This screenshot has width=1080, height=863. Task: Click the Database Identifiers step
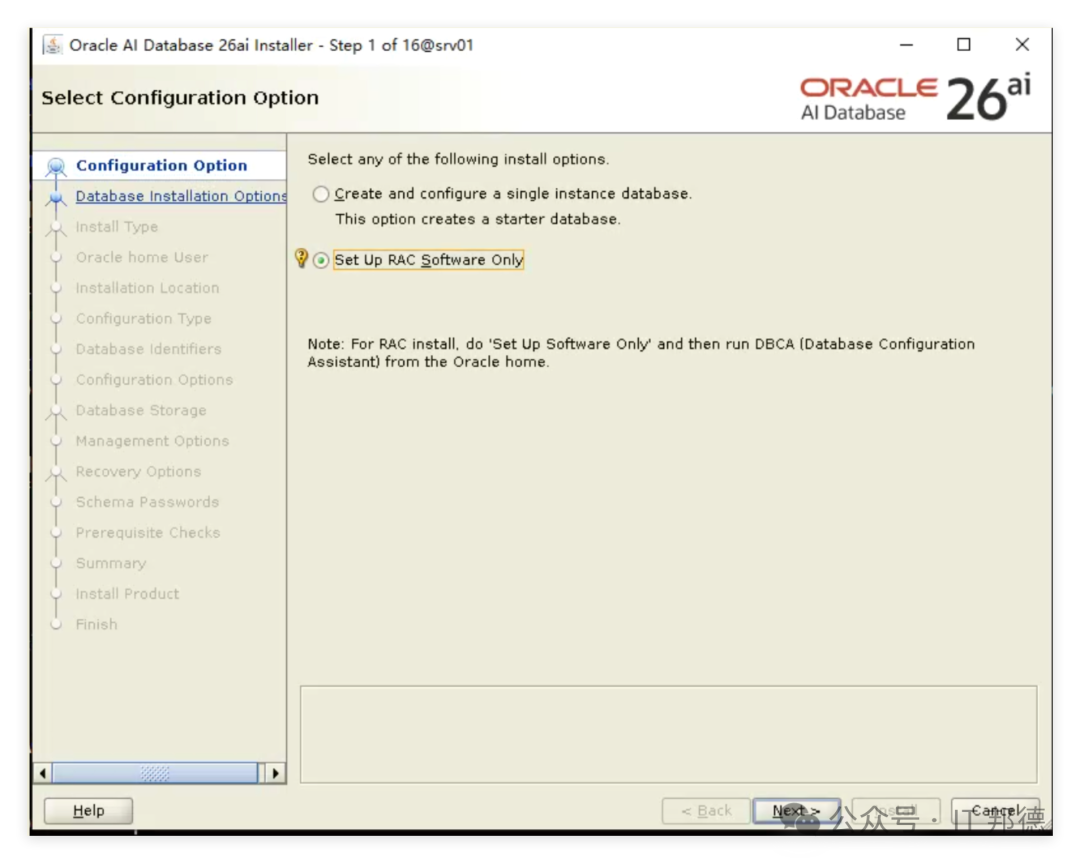[149, 349]
